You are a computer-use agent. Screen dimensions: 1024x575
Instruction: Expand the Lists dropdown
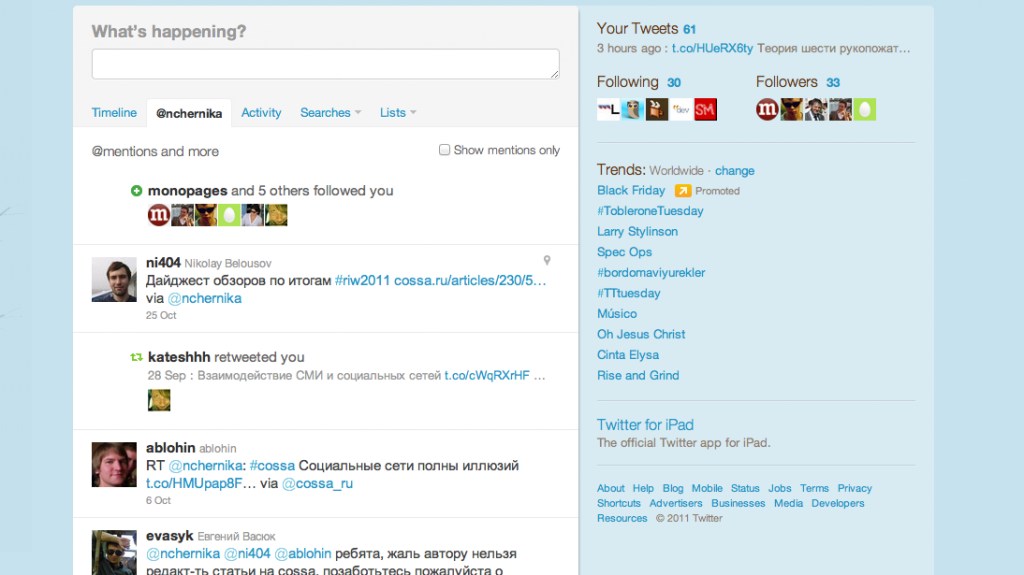tap(398, 112)
